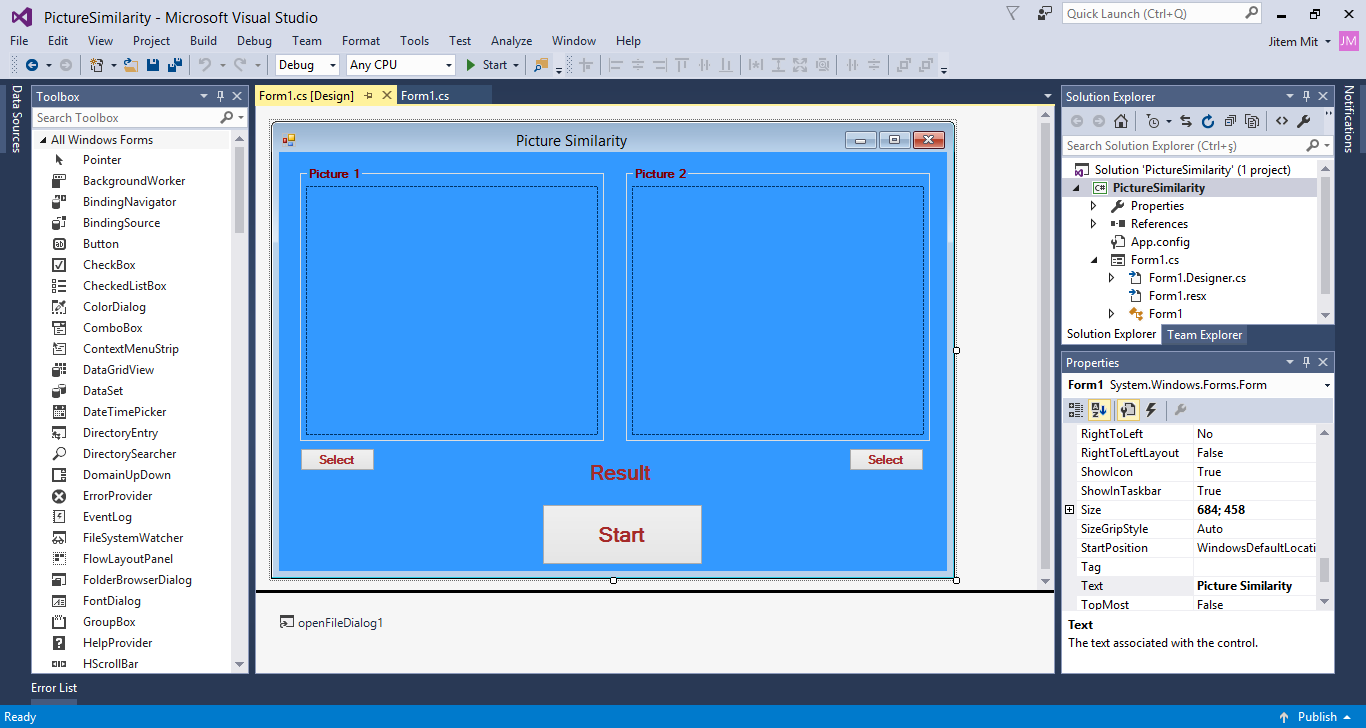Select the Alphabetical sort icon in Properties panel
Image resolution: width=1366 pixels, height=728 pixels.
(1100, 410)
